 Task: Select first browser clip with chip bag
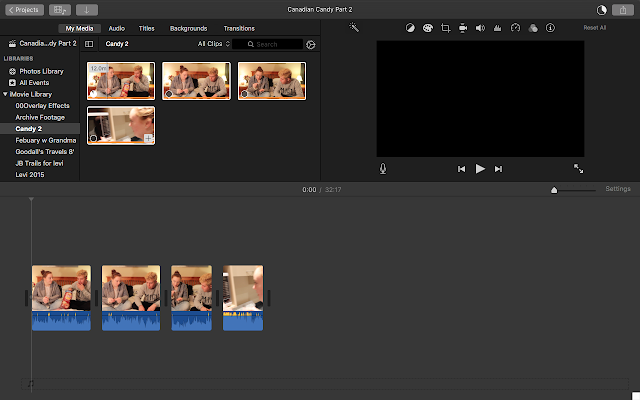[x=121, y=81]
